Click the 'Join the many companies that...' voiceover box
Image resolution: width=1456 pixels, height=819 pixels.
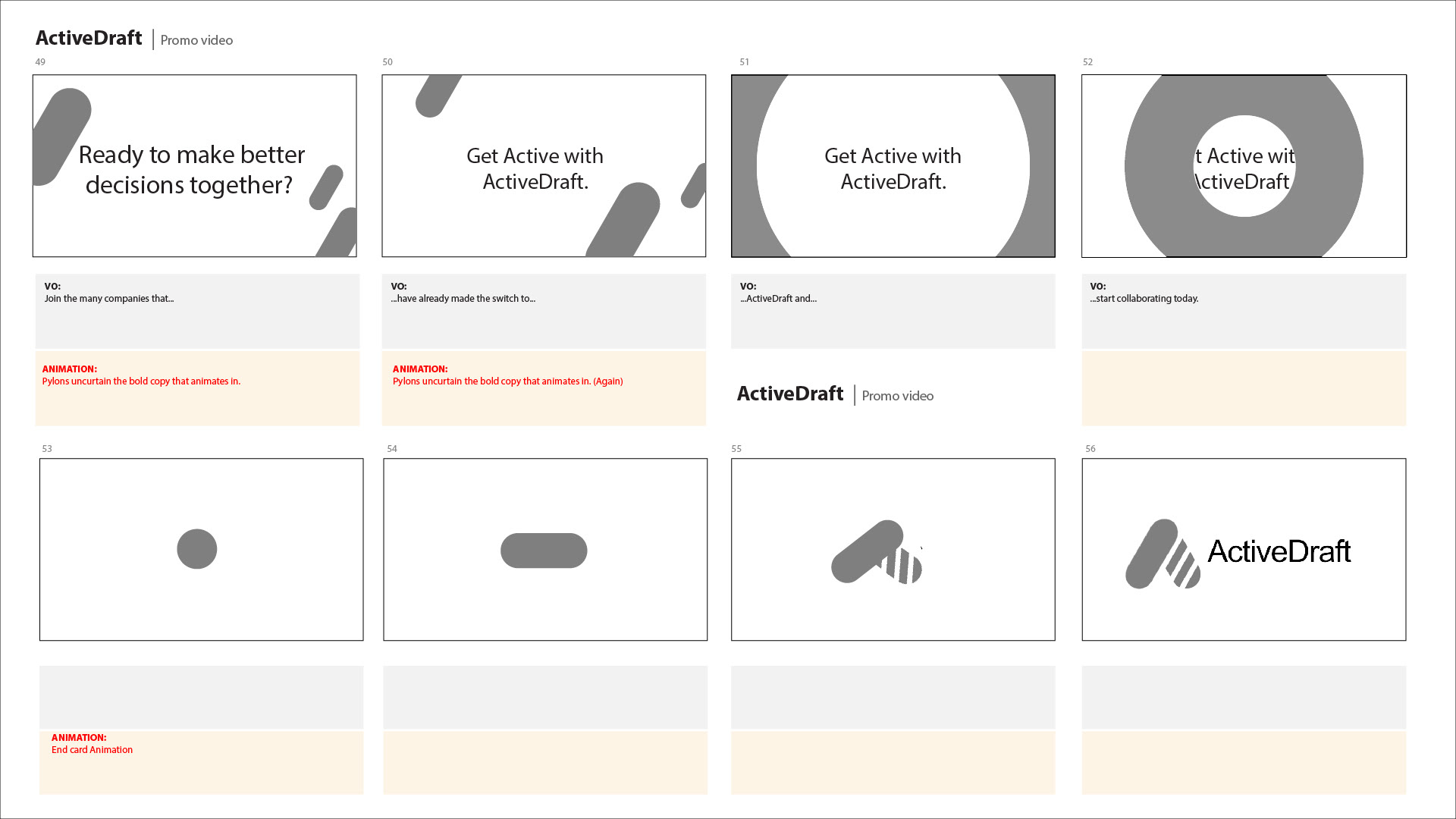pos(197,311)
